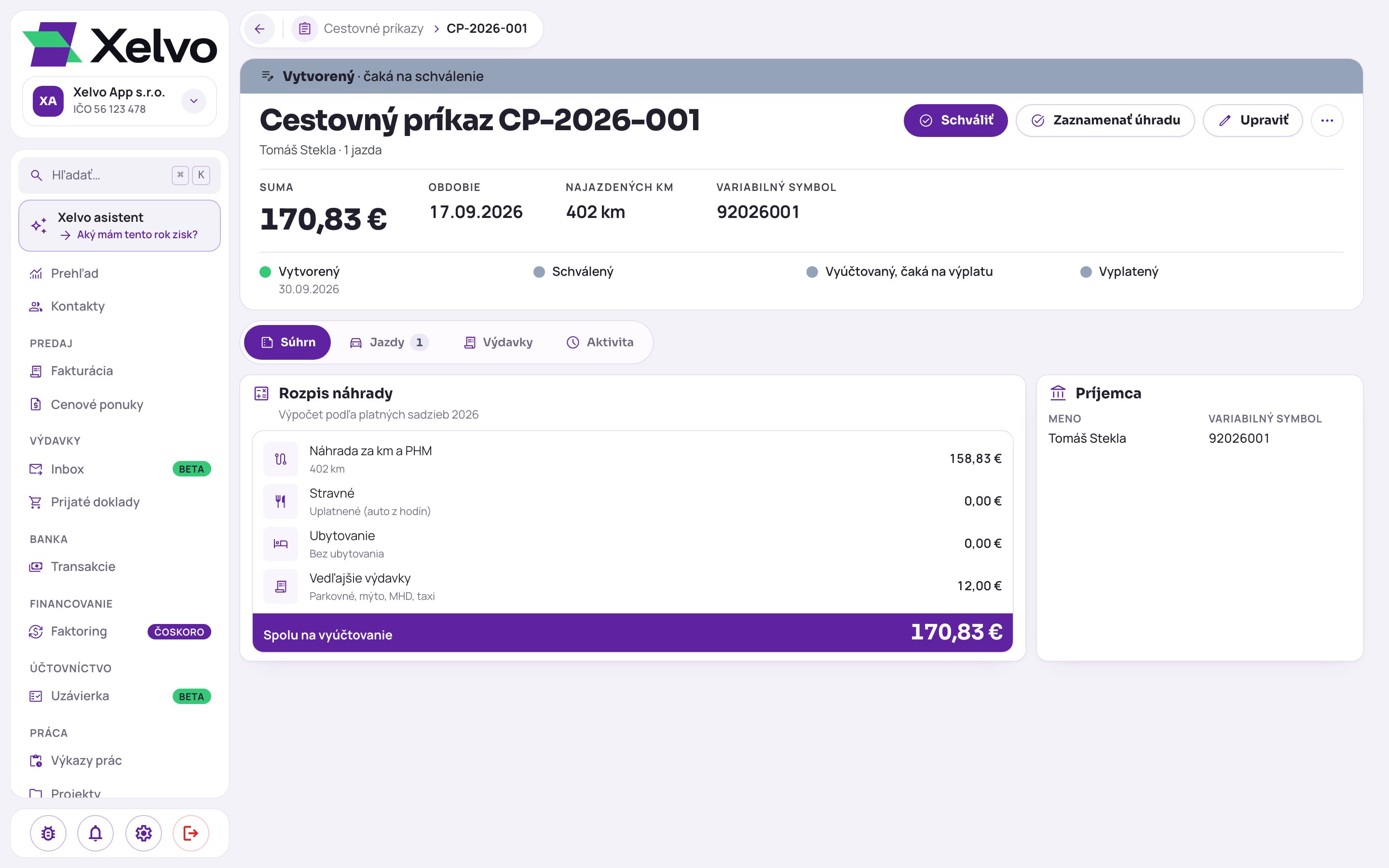Image resolution: width=1389 pixels, height=868 pixels.
Task: Open Faktoring in sidebar
Action: [x=120, y=632]
